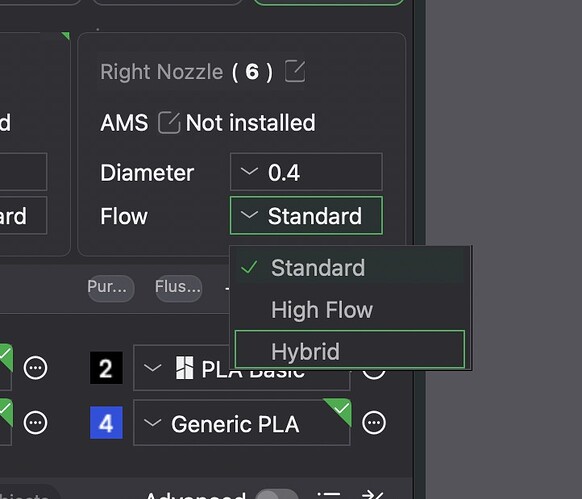Open the more-options circle left of filament 4

[x=35, y=423]
